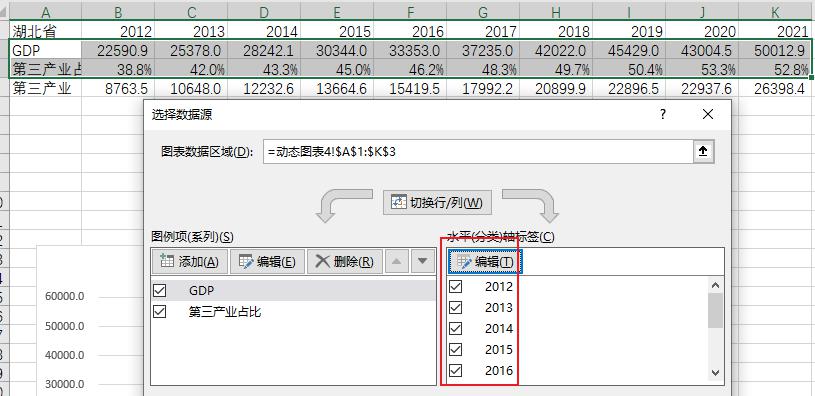Click the category list scroll-down arrow
The height and width of the screenshot is (396, 815).
[x=715, y=373]
